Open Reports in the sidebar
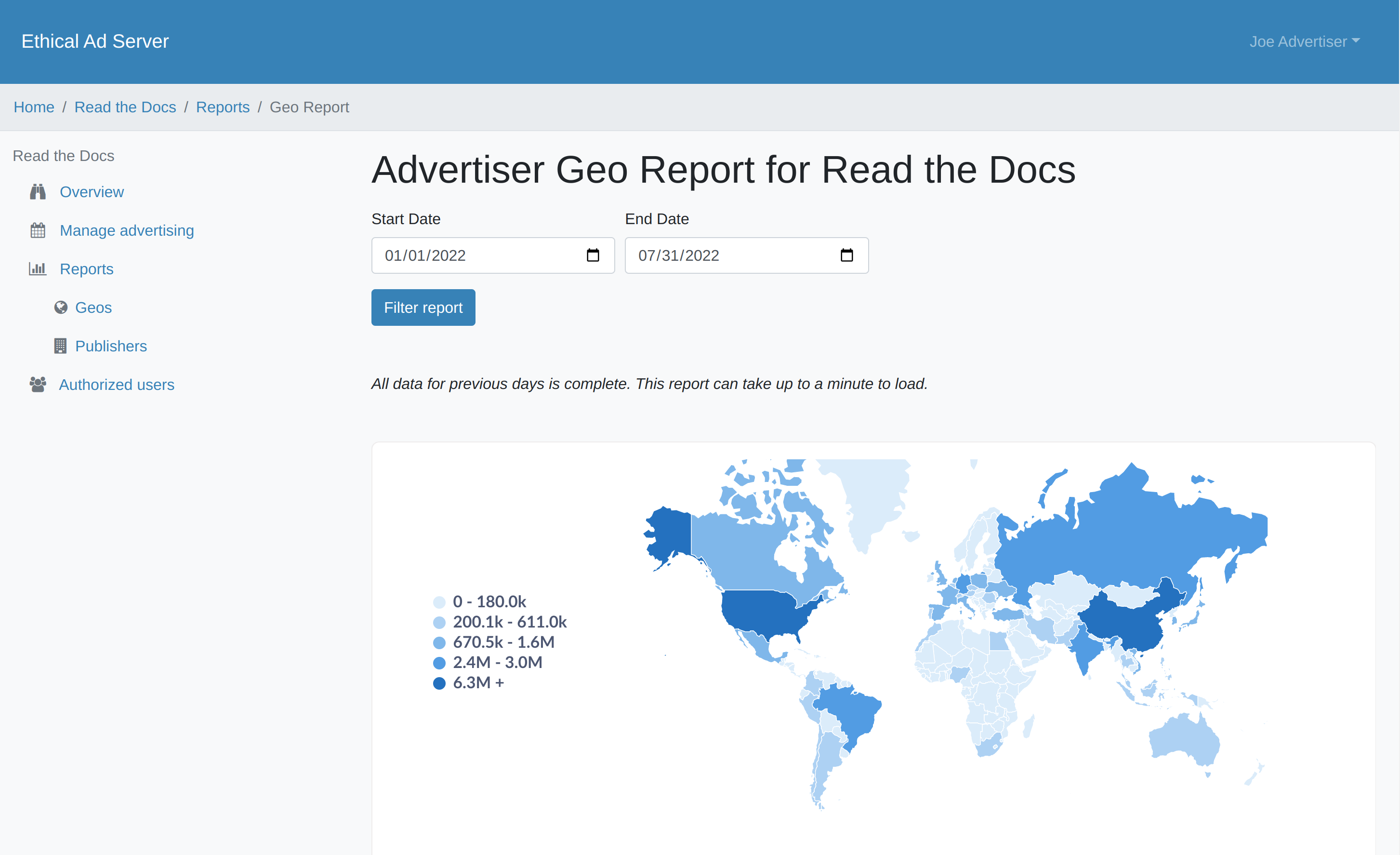Screen dimensions: 1400x855 pos(86,269)
